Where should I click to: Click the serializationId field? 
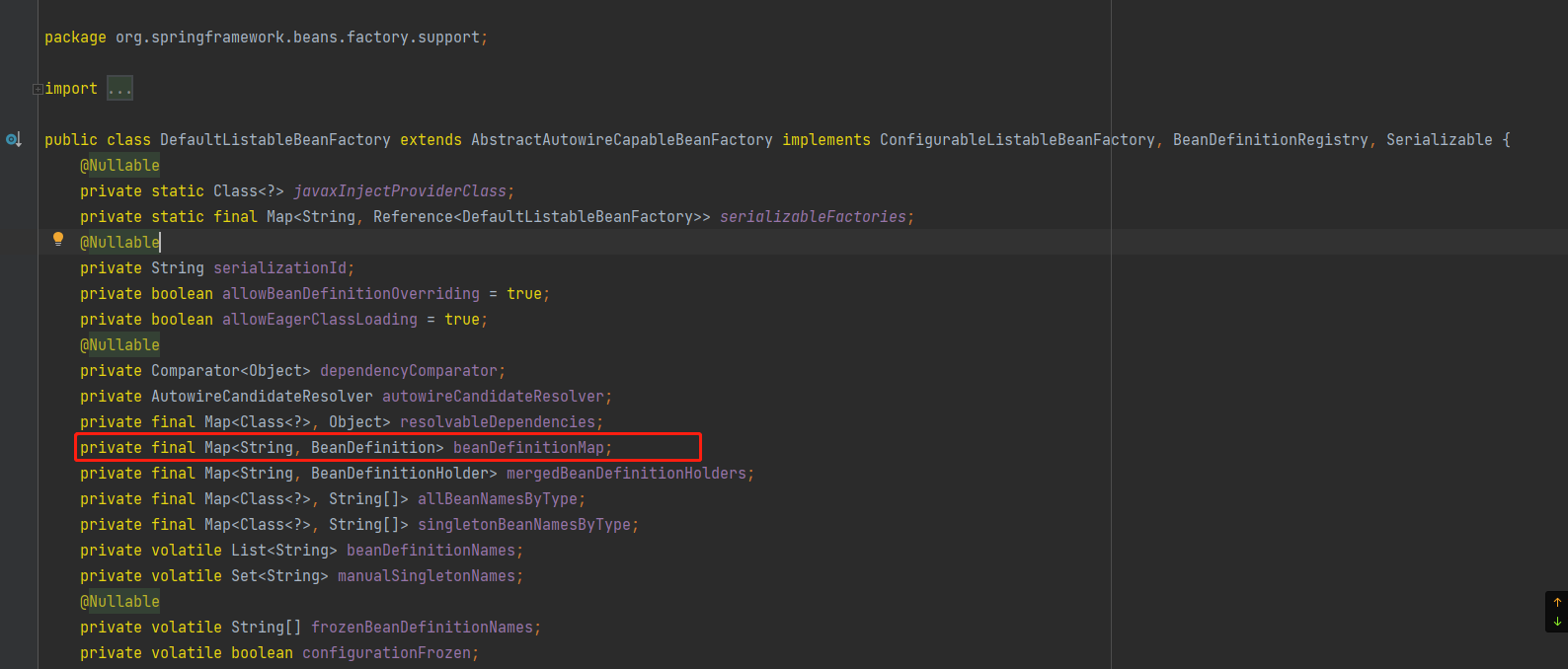pyautogui.click(x=279, y=268)
